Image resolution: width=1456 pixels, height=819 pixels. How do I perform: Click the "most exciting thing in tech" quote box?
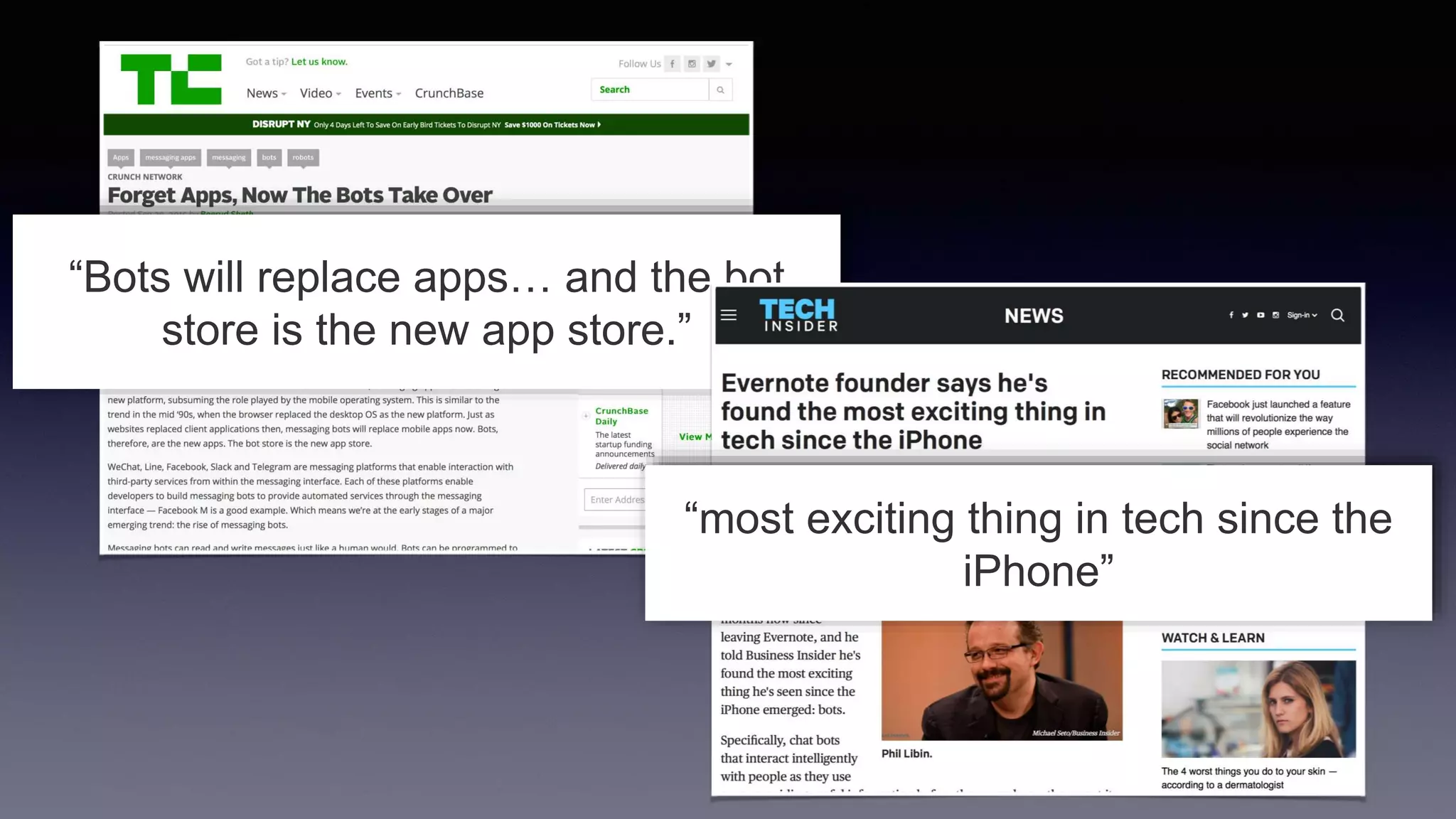pyautogui.click(x=1038, y=543)
